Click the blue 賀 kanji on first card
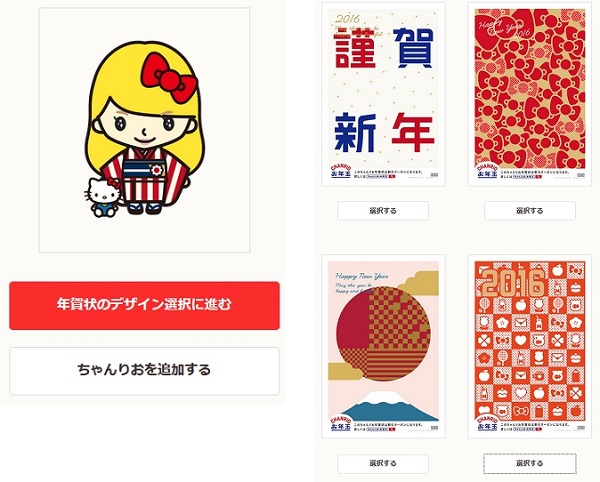Screen dimensions: 600x482 [x=413, y=48]
